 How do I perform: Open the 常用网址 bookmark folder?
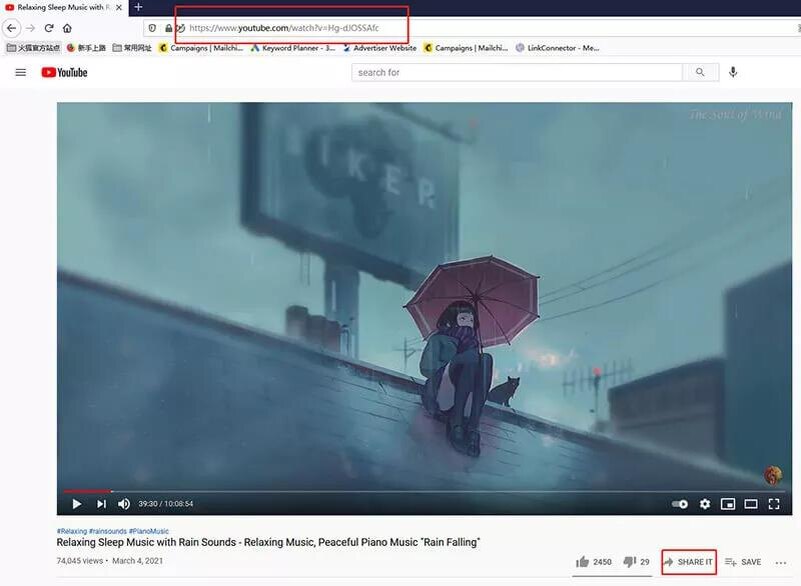coord(132,48)
